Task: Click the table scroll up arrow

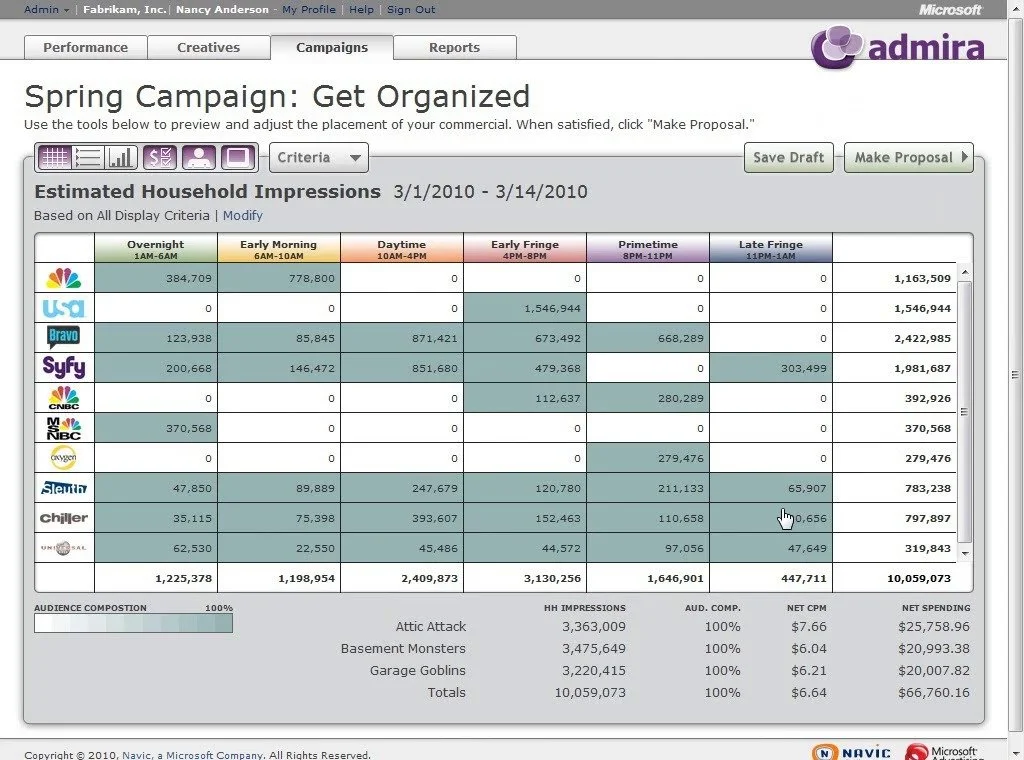Action: coord(965,272)
